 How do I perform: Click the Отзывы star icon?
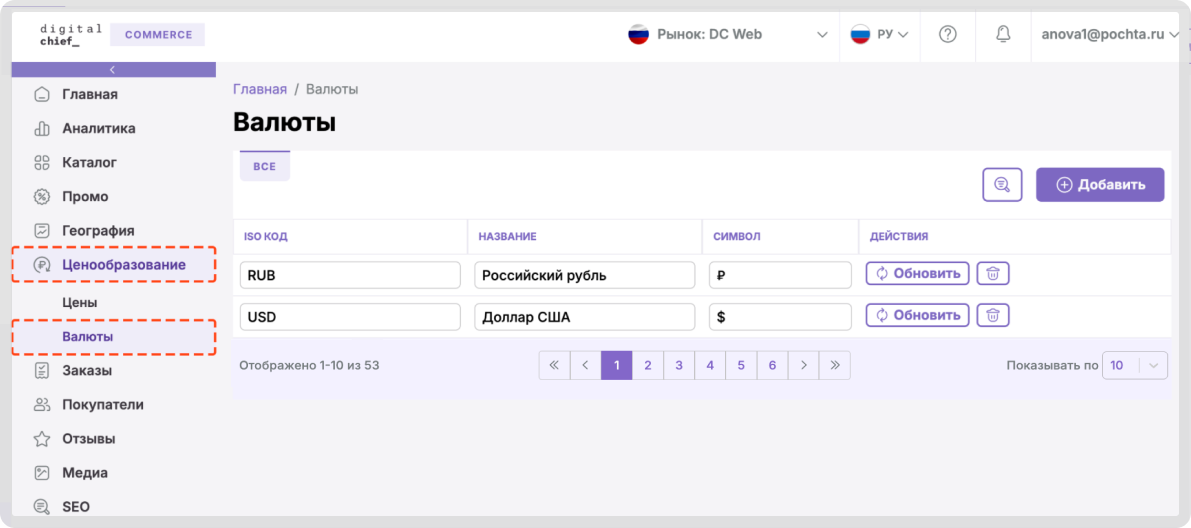pos(43,439)
